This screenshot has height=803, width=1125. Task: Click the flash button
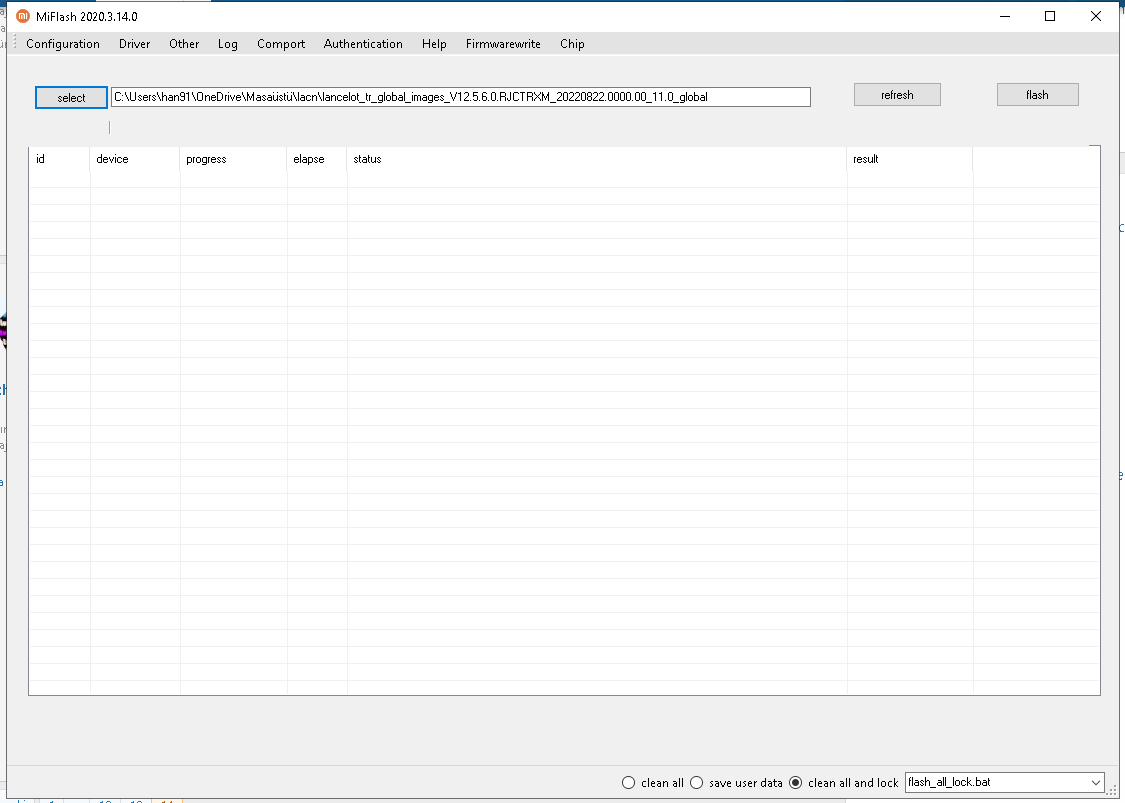[x=1037, y=95]
